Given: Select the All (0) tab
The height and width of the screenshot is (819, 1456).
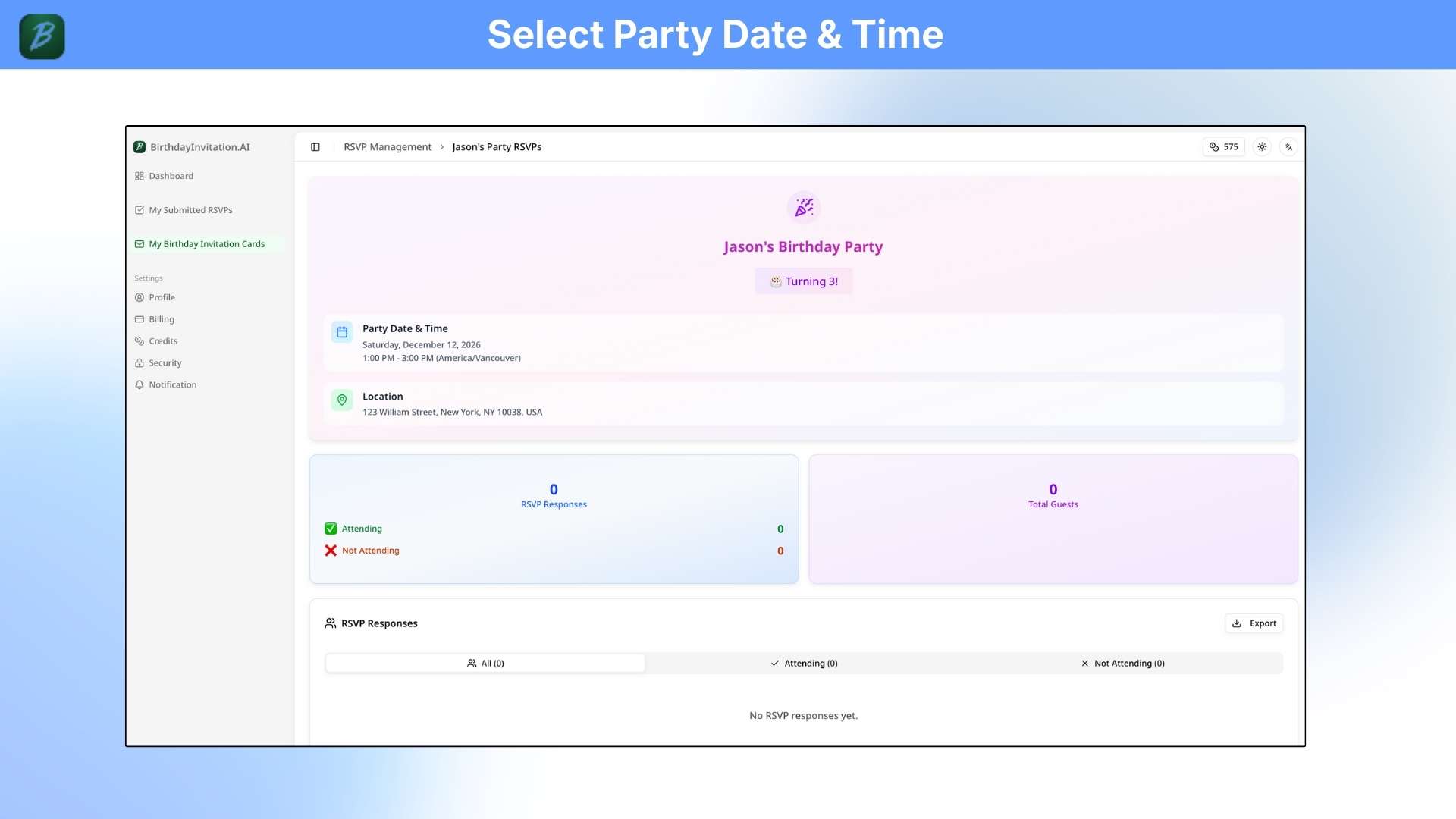Looking at the screenshot, I should (485, 664).
